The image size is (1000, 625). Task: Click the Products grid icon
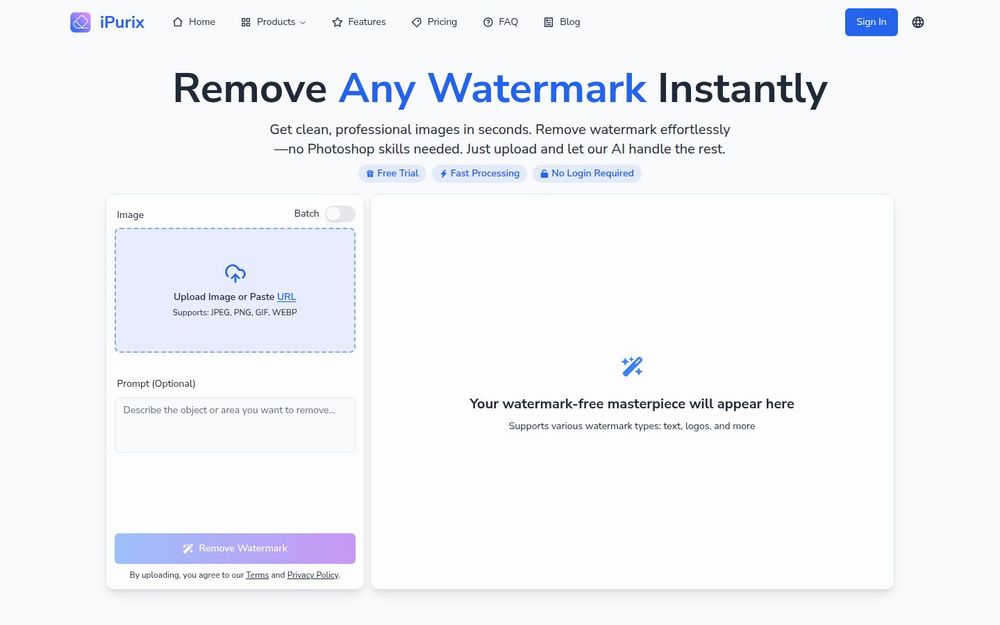(246, 22)
